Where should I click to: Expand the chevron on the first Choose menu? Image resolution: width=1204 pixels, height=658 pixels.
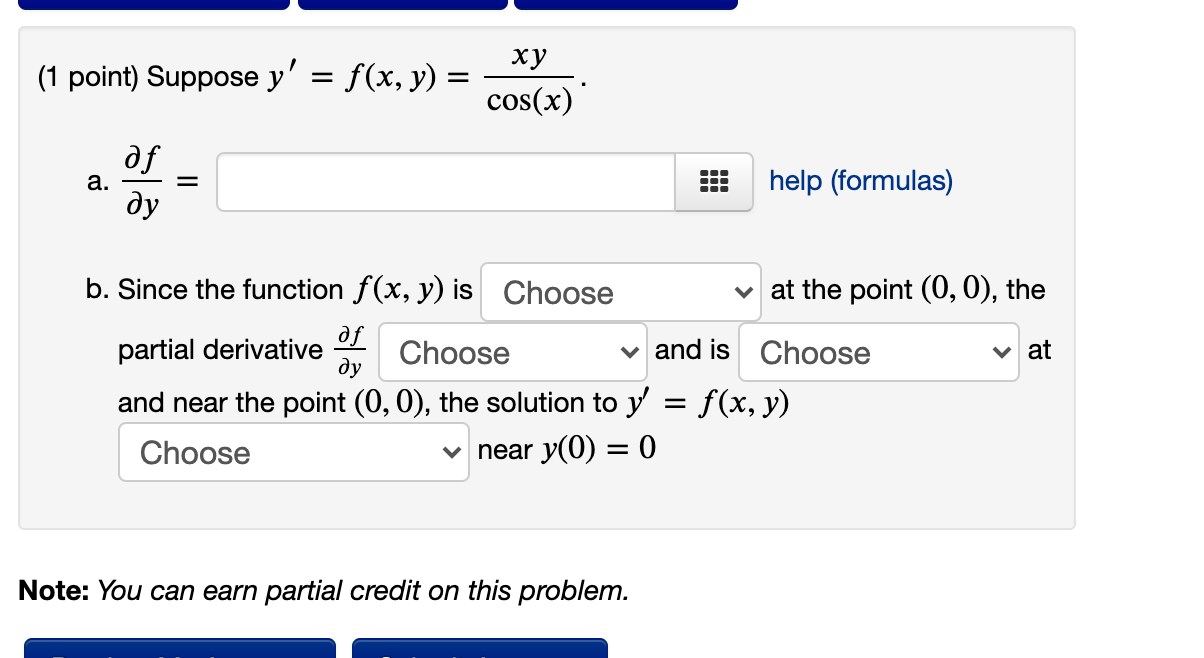tap(744, 292)
